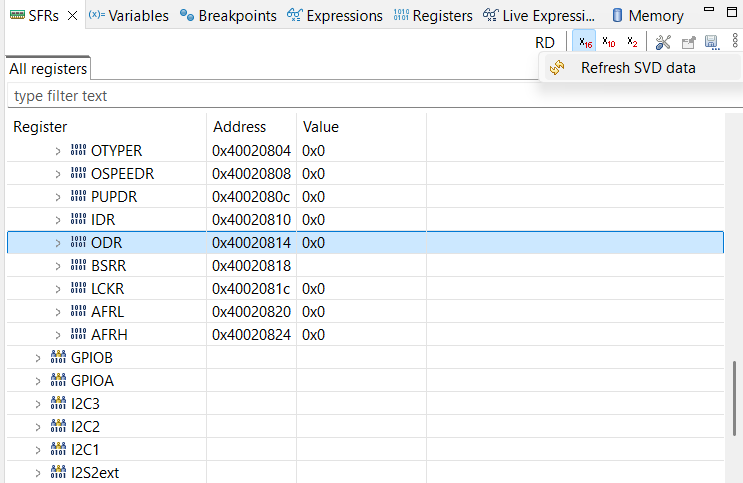Image resolution: width=743 pixels, height=483 pixels.
Task: Click the AFRH register icon
Action: coord(78,334)
